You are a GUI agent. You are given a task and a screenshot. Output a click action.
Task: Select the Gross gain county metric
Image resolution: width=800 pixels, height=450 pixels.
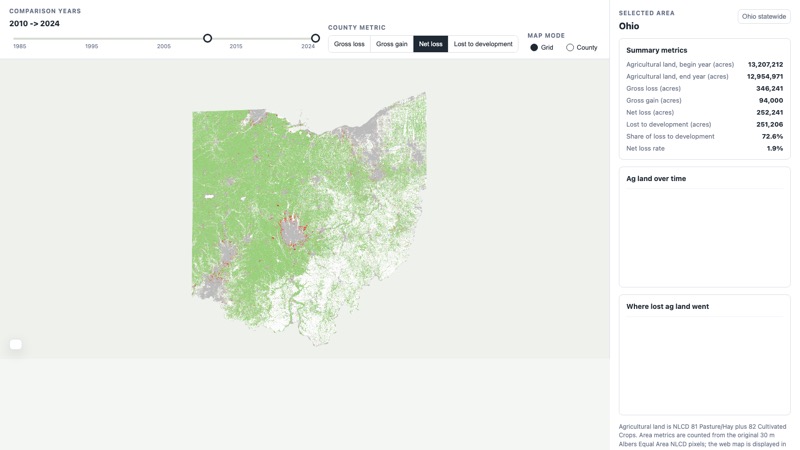[x=391, y=44]
